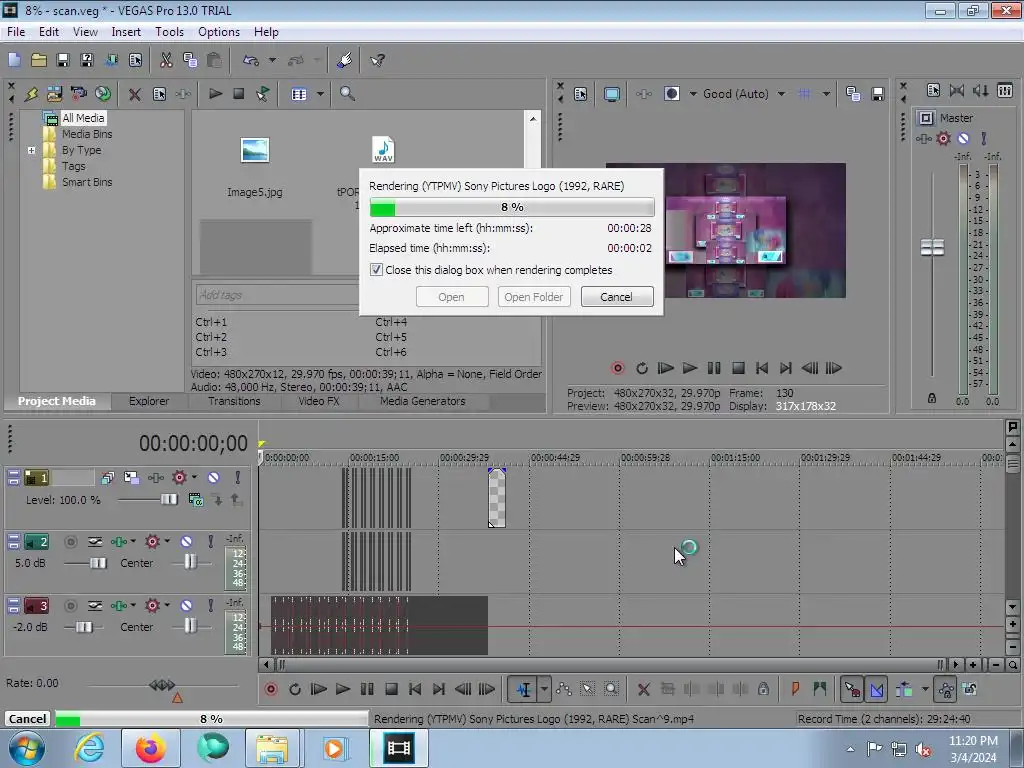Click the Master bus FX gear icon
The image size is (1024, 768).
tap(943, 138)
